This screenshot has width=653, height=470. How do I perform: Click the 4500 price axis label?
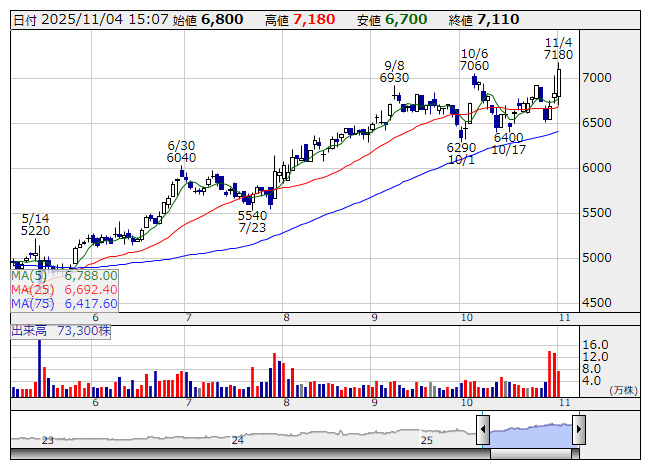click(x=597, y=303)
